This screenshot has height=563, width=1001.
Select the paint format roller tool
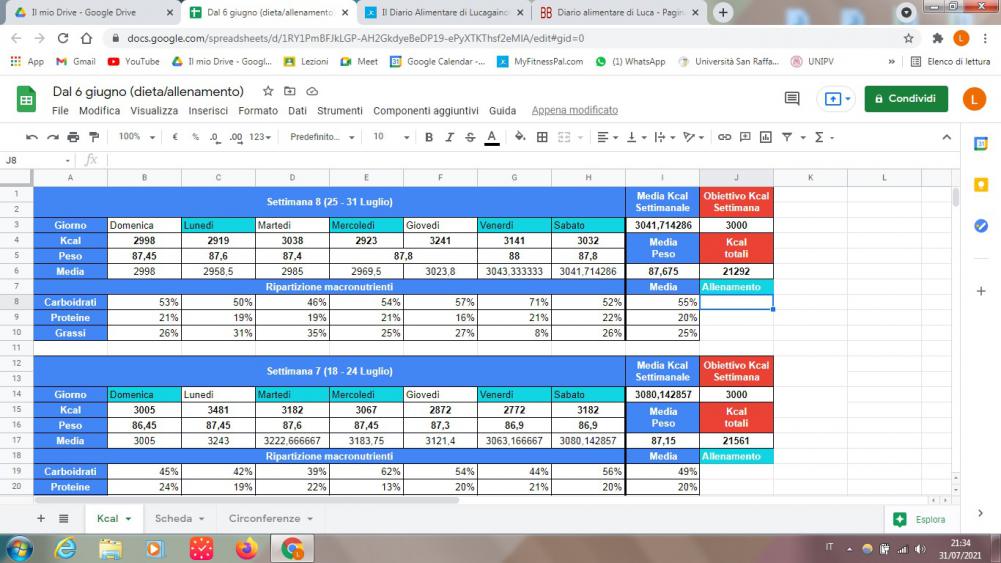(x=95, y=137)
